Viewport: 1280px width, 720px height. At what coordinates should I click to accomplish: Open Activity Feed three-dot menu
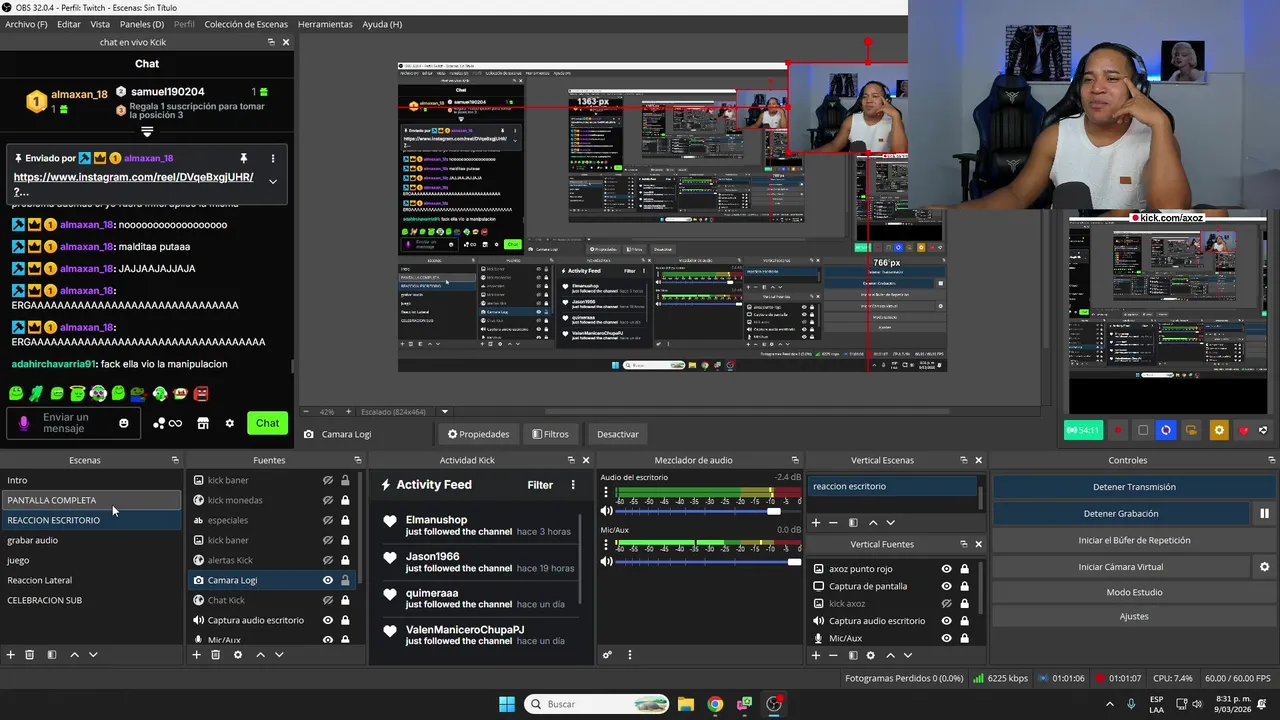573,485
